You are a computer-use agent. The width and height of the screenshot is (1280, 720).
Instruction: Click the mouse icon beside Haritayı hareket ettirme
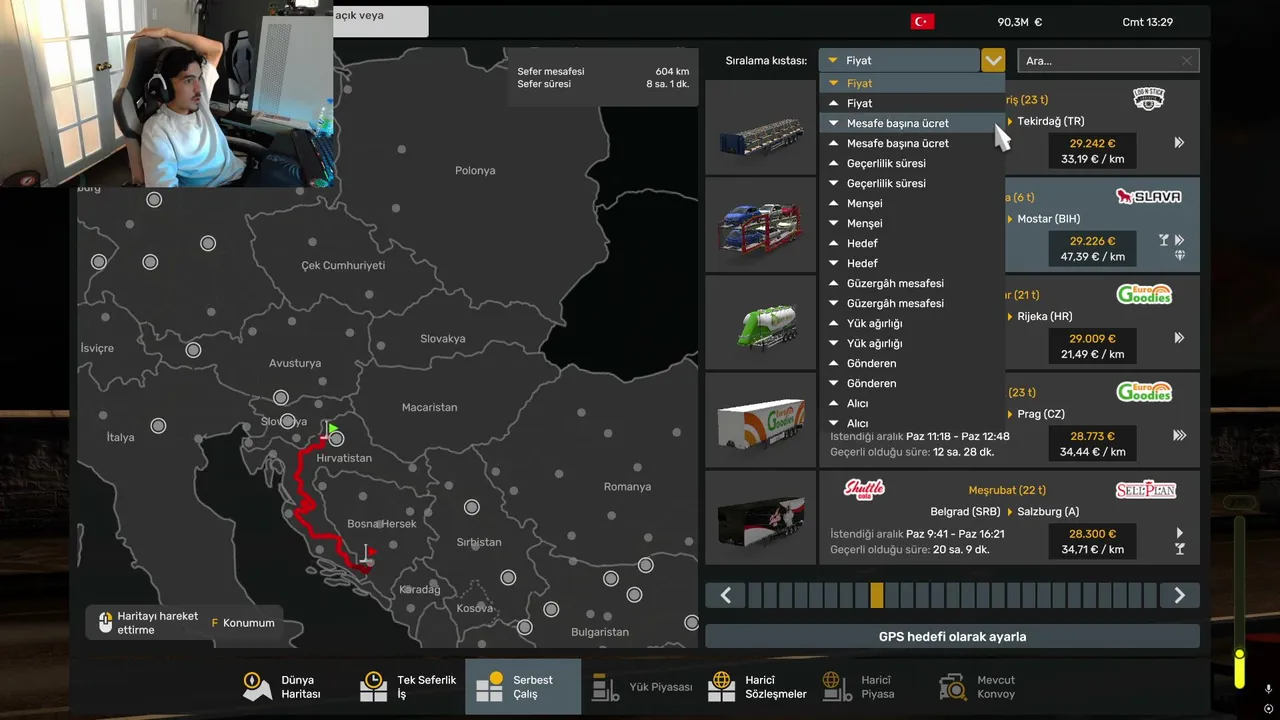coord(105,623)
